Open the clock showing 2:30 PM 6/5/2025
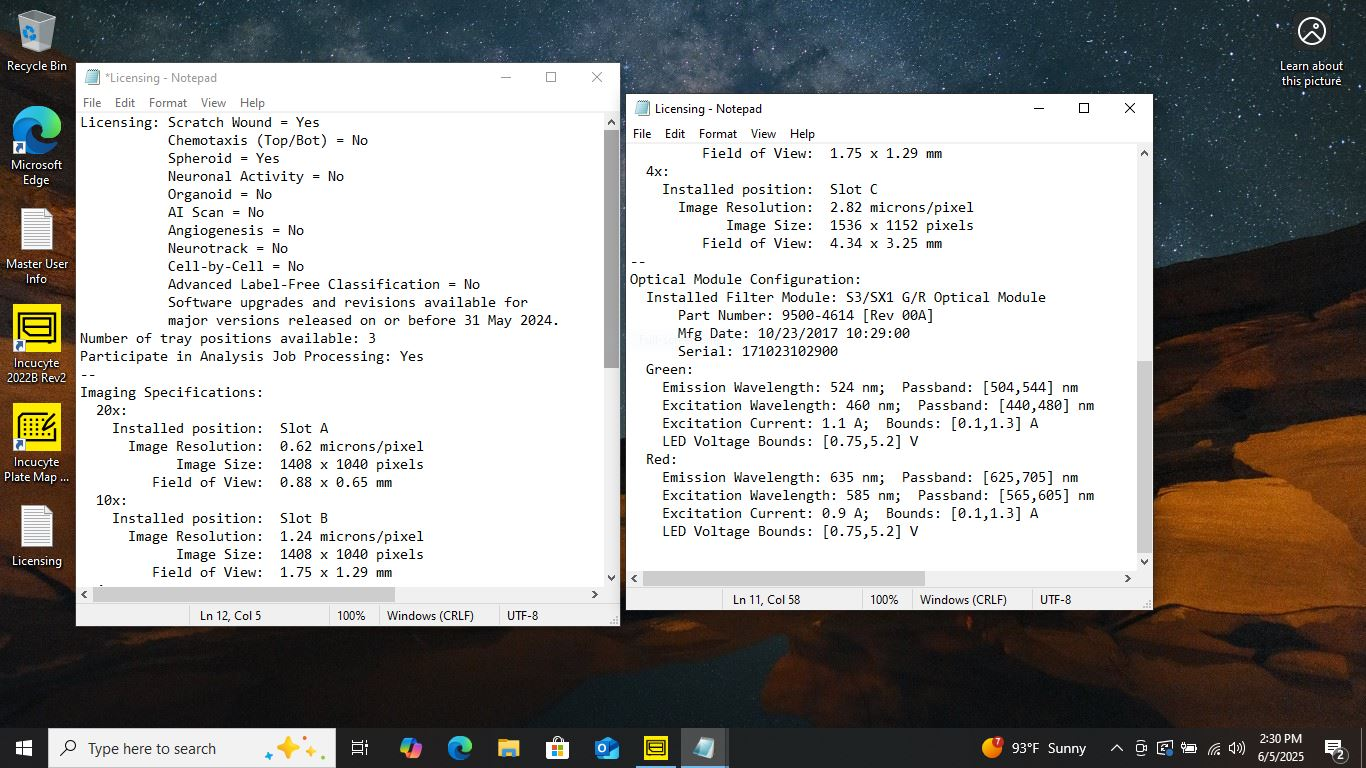The height and width of the screenshot is (768, 1366). [1280, 748]
